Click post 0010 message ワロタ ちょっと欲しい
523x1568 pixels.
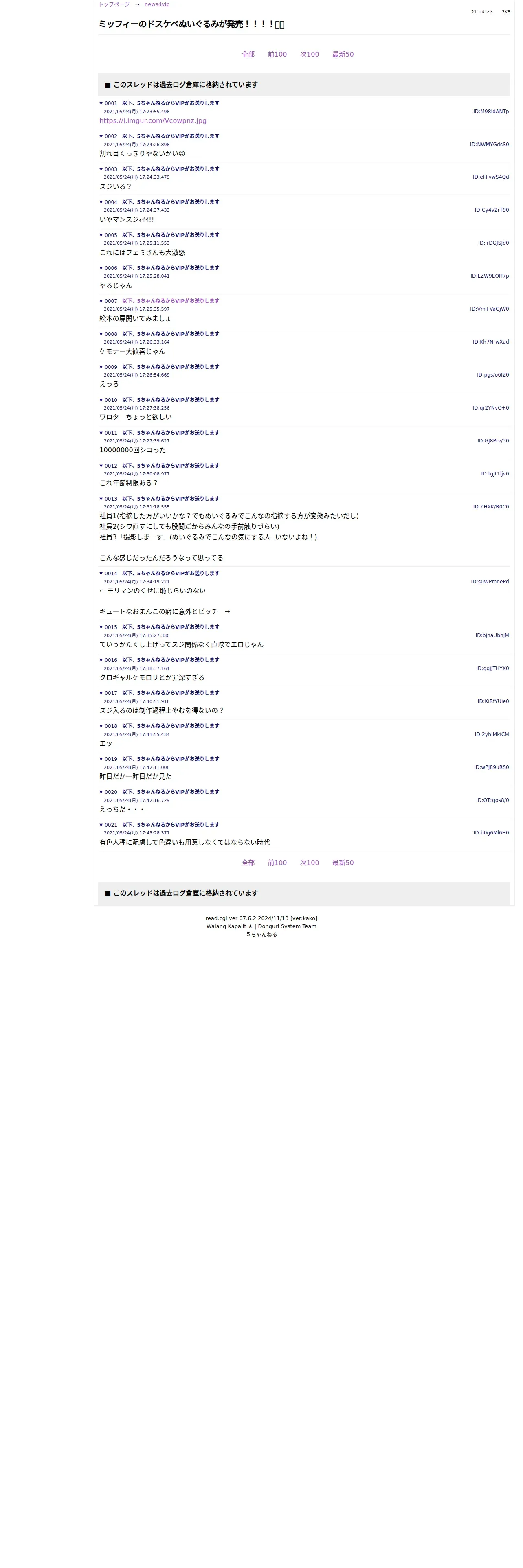click(x=135, y=417)
